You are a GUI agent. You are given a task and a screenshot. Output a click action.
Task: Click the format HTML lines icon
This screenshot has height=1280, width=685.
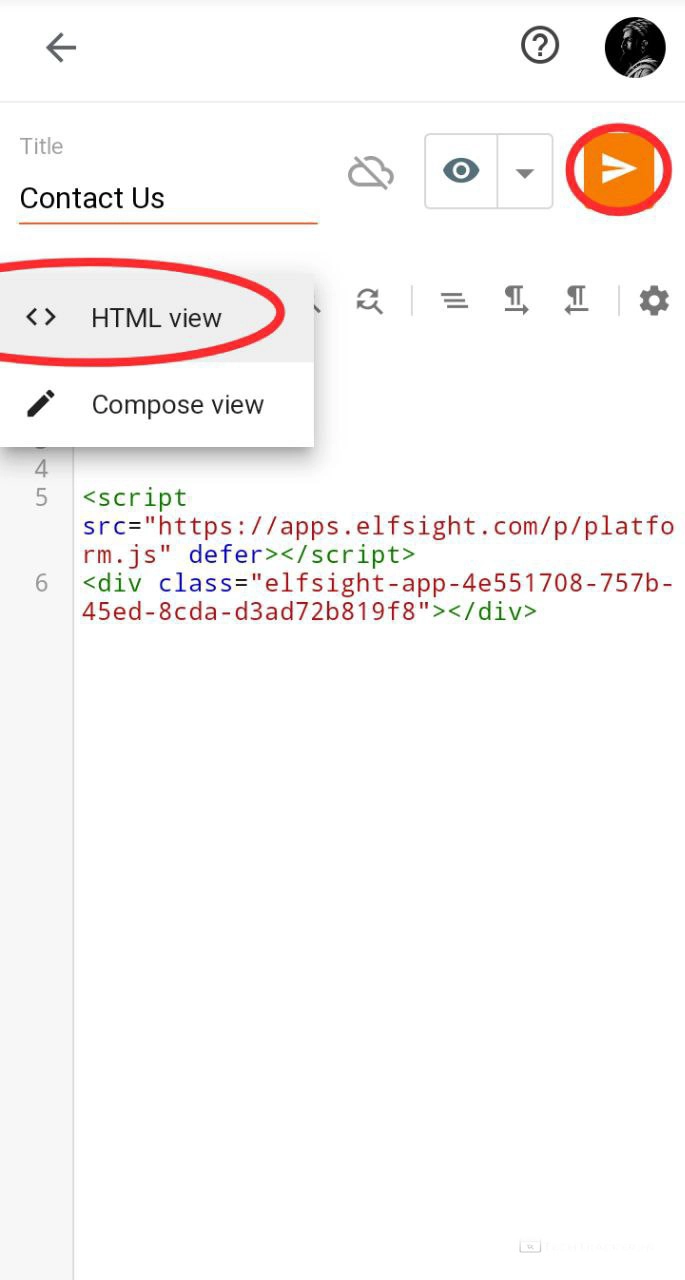pos(455,300)
